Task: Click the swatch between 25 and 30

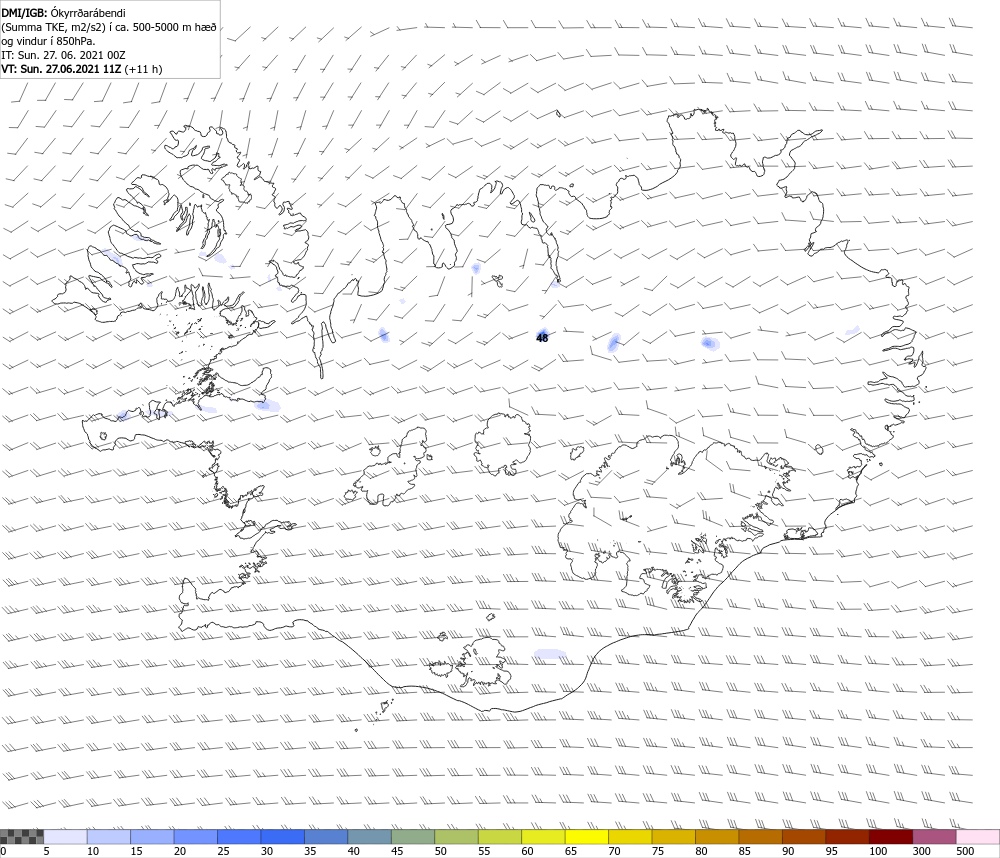Action: [239, 836]
